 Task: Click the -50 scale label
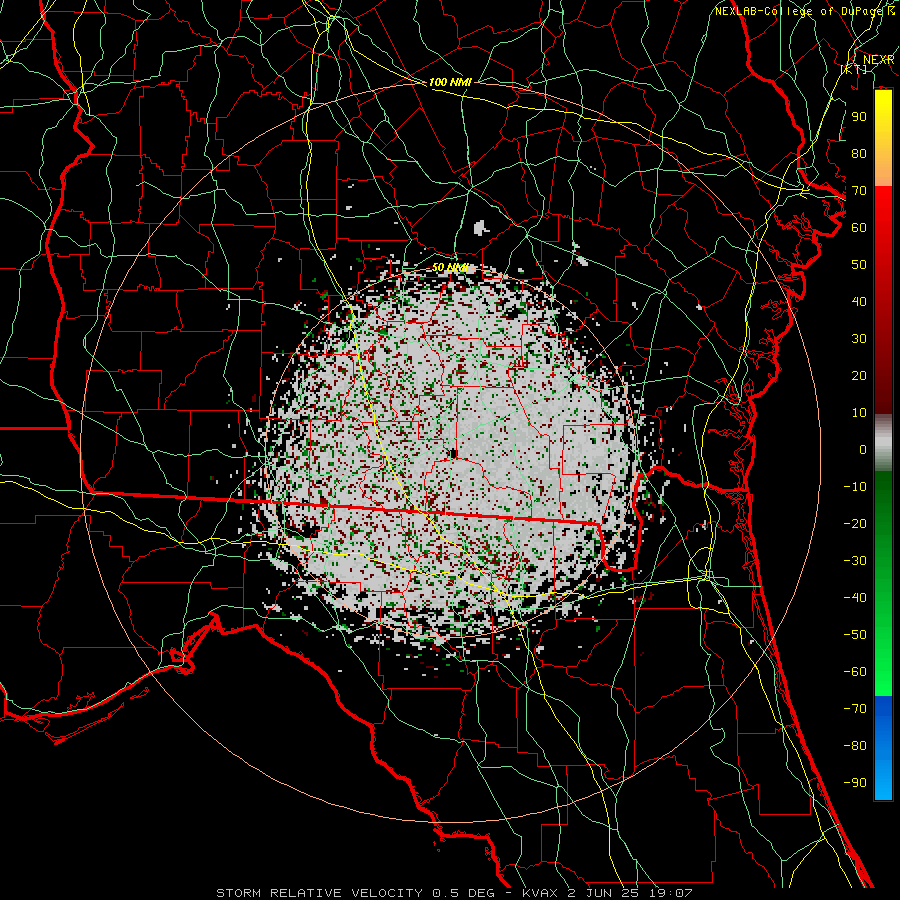pos(855,634)
